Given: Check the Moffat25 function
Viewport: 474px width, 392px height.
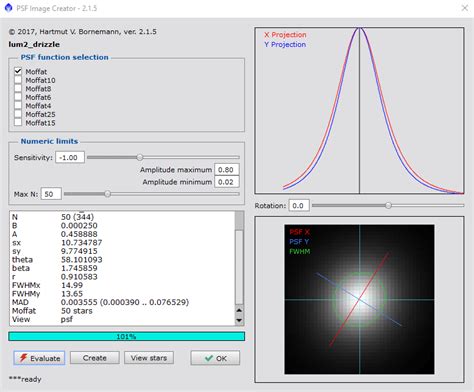Looking at the screenshot, I should pos(18,114).
